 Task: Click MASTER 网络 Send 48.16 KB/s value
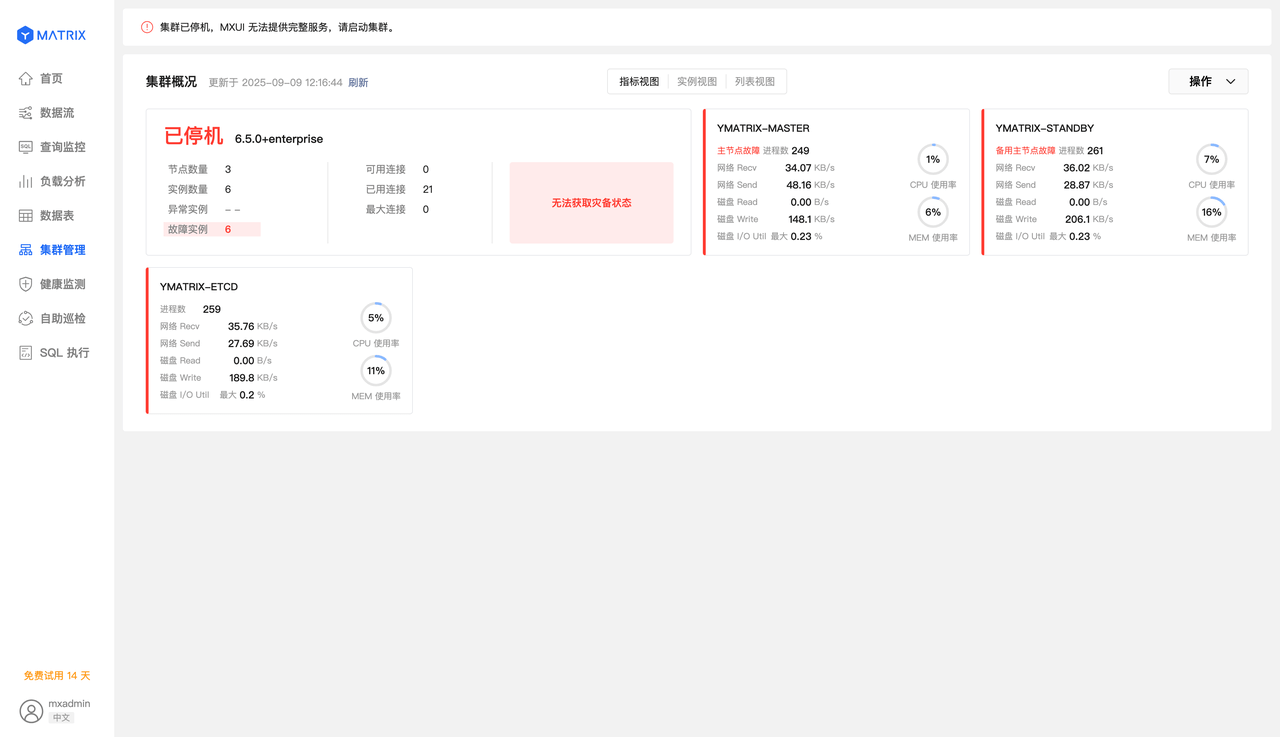(x=810, y=185)
